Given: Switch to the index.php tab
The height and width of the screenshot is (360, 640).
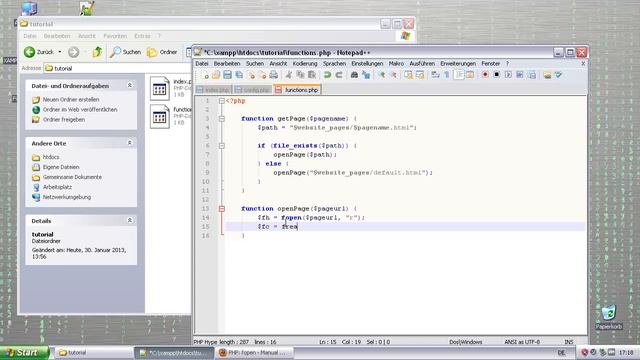Looking at the screenshot, I should tap(213, 90).
